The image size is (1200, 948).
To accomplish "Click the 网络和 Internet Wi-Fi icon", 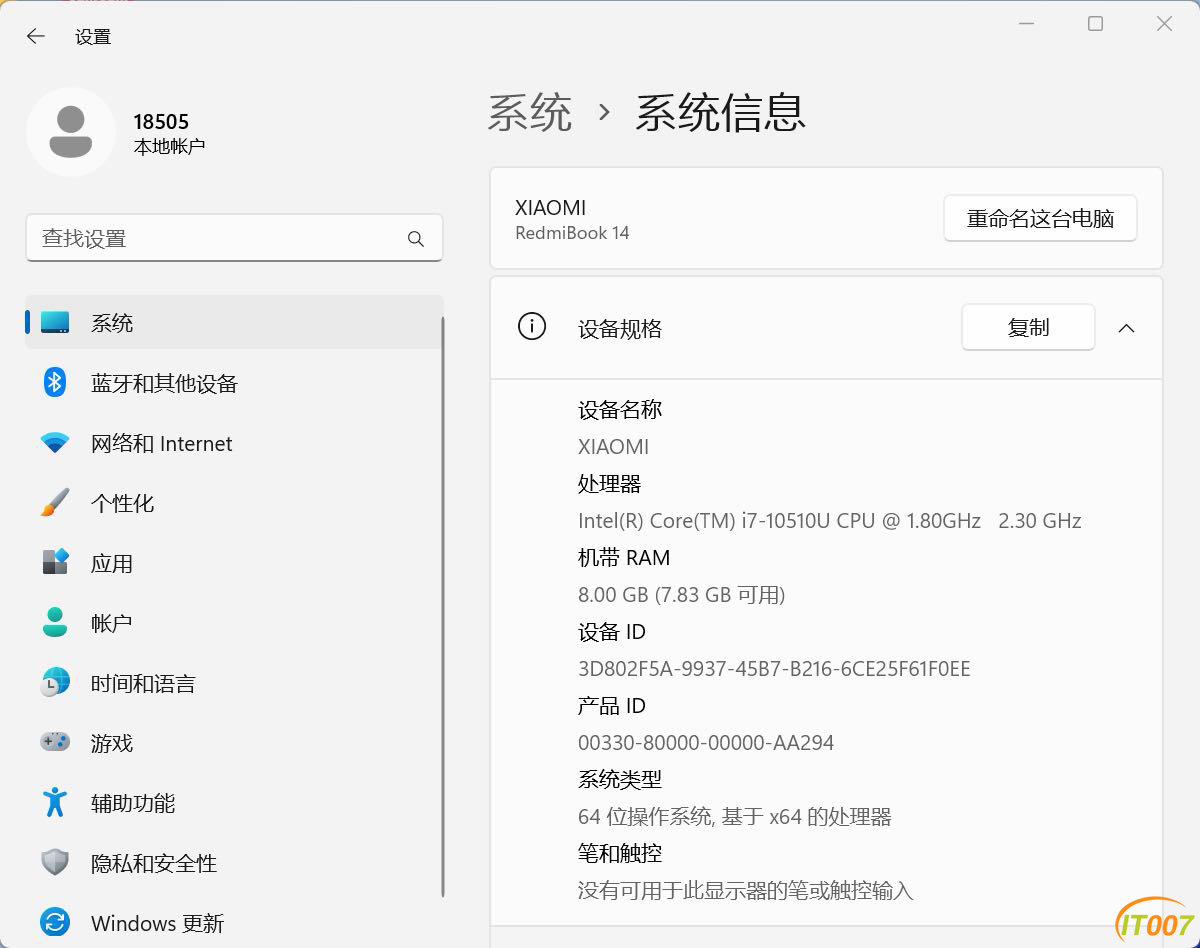I will [x=55, y=443].
